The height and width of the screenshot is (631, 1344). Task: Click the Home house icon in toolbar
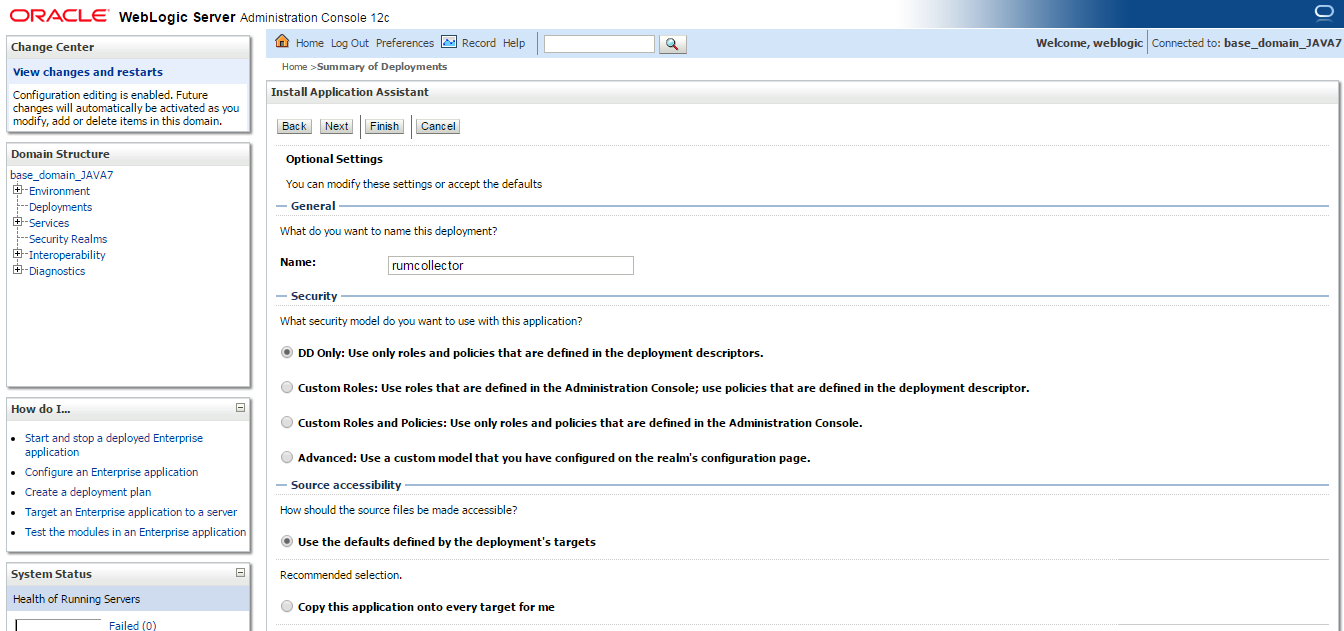click(282, 42)
